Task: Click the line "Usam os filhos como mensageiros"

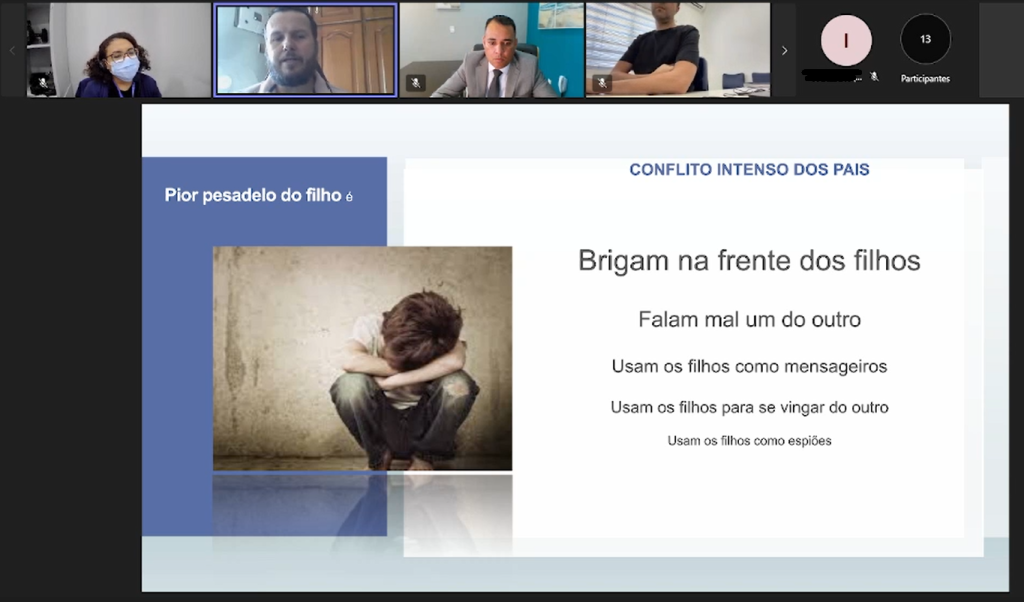Action: pyautogui.click(x=749, y=367)
